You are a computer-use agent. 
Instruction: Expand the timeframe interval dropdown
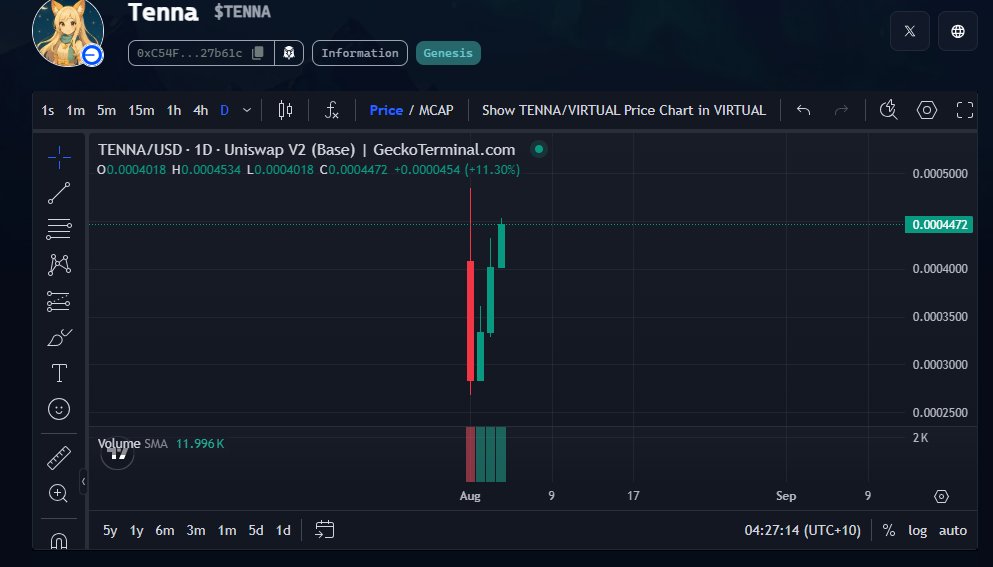pyautogui.click(x=247, y=110)
